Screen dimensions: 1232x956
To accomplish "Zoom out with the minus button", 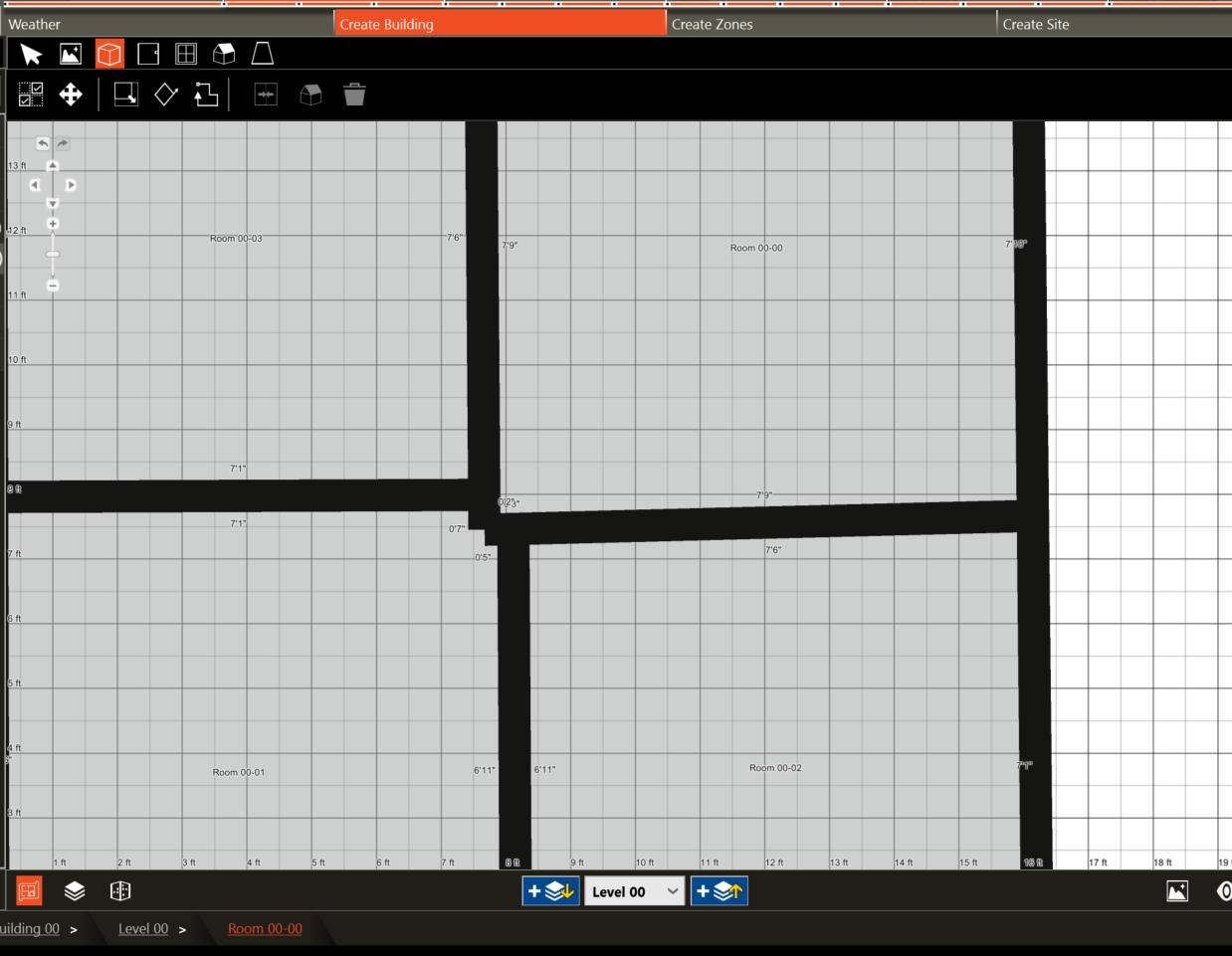I will [53, 286].
